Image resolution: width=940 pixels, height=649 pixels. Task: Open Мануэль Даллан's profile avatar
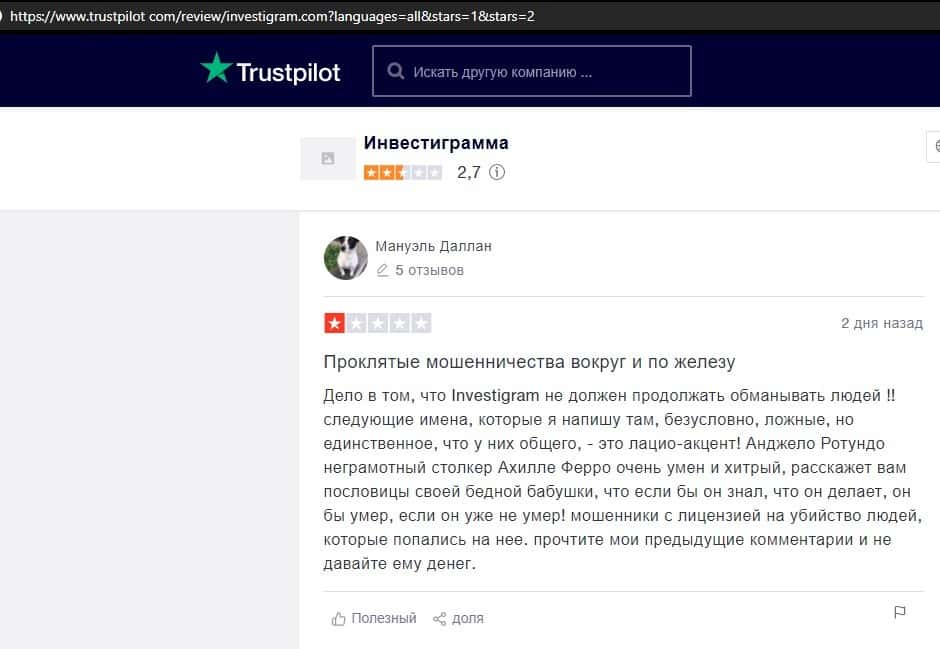pyautogui.click(x=346, y=258)
